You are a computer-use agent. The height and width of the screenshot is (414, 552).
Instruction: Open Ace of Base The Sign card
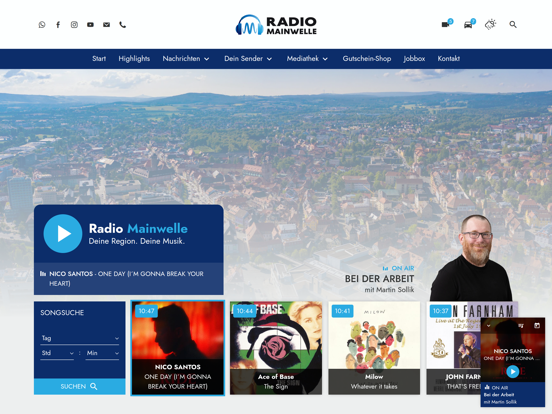click(276, 348)
